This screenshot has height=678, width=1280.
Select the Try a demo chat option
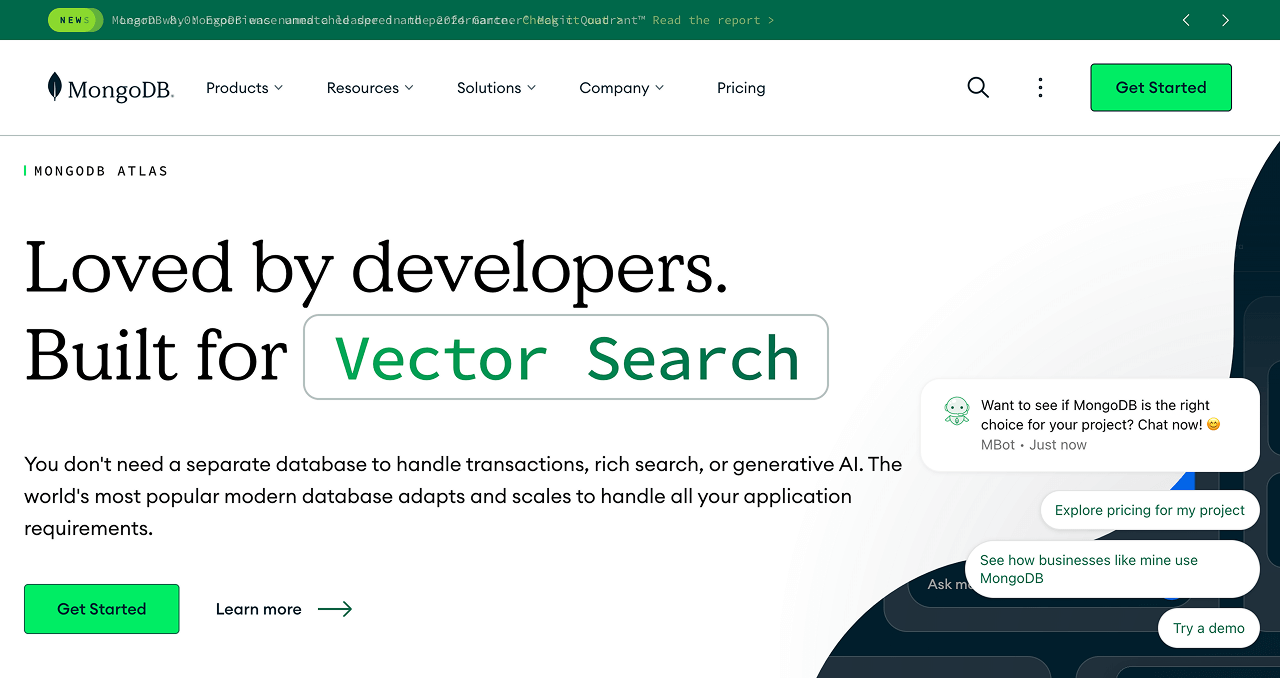click(1209, 628)
